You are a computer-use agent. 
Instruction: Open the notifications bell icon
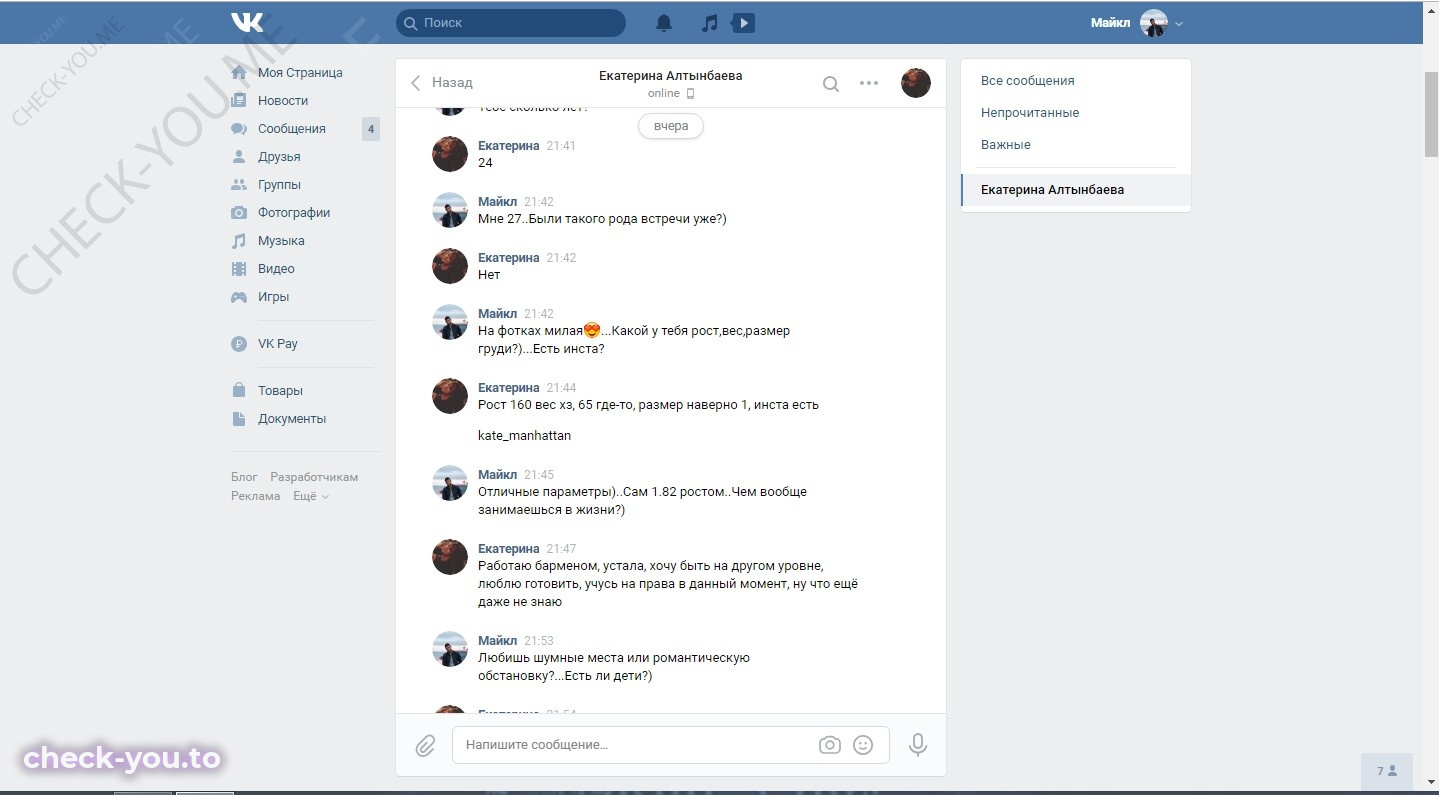664,23
